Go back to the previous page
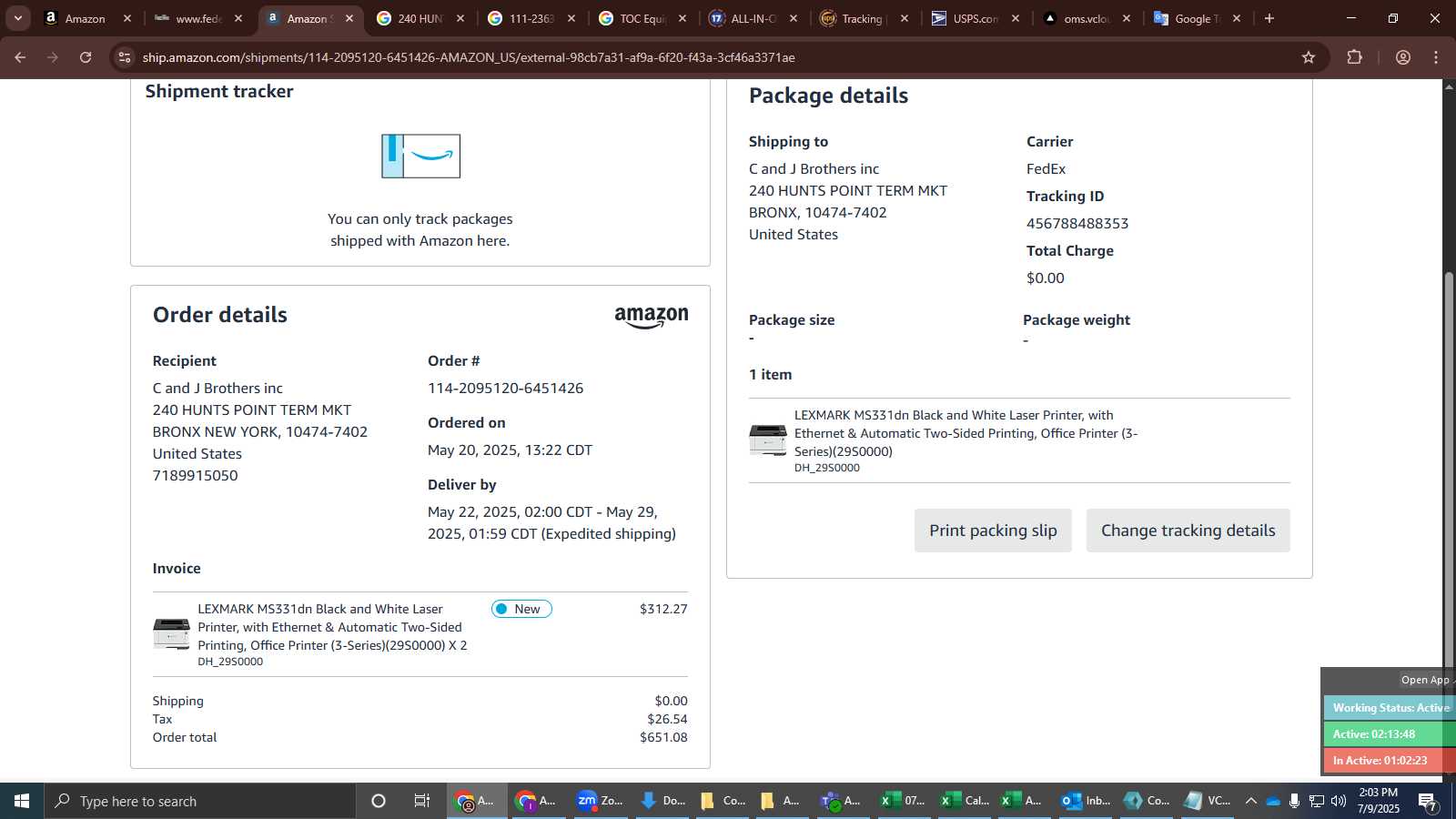The width and height of the screenshot is (1456, 819). 20,57
